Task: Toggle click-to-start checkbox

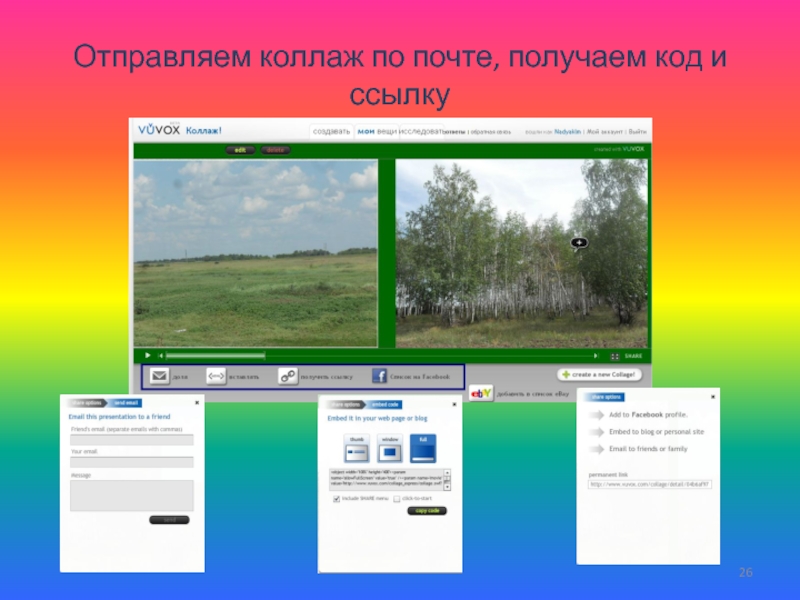Action: coord(396,499)
